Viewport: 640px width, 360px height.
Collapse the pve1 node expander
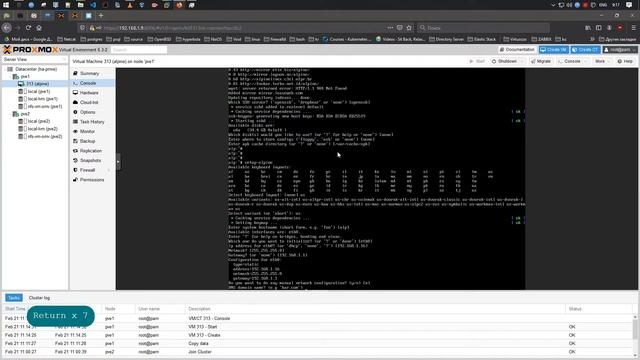[10, 76]
